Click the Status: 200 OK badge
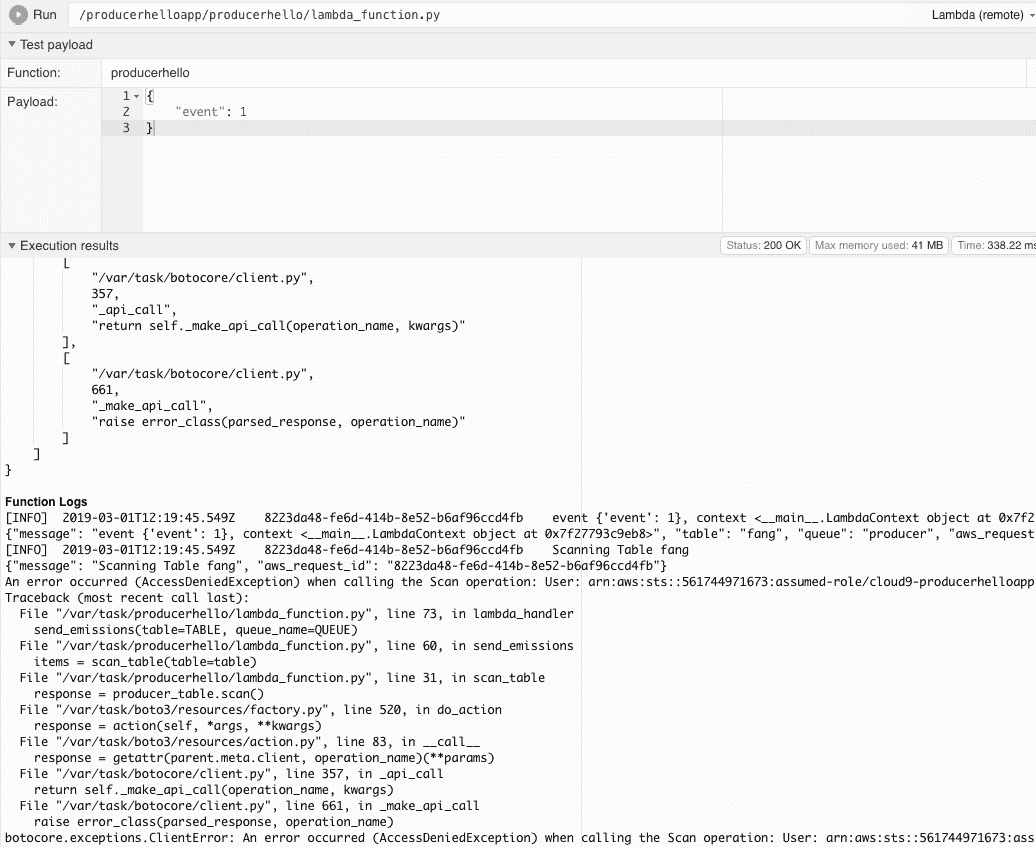This screenshot has width=1036, height=847. pos(763,245)
